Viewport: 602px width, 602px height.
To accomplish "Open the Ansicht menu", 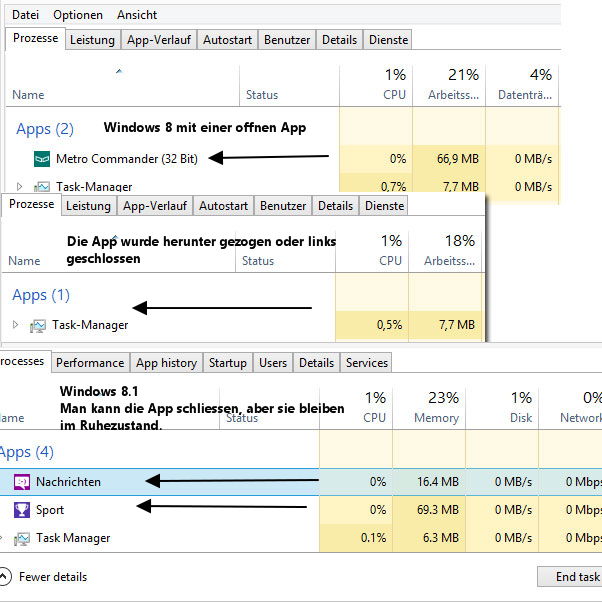I will (137, 15).
